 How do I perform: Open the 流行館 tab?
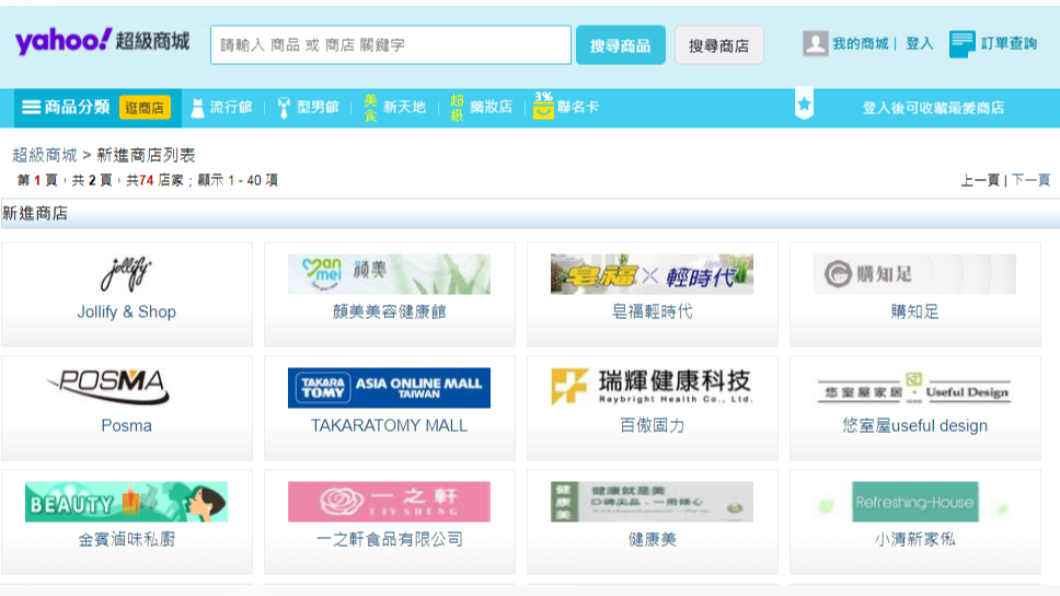231,107
